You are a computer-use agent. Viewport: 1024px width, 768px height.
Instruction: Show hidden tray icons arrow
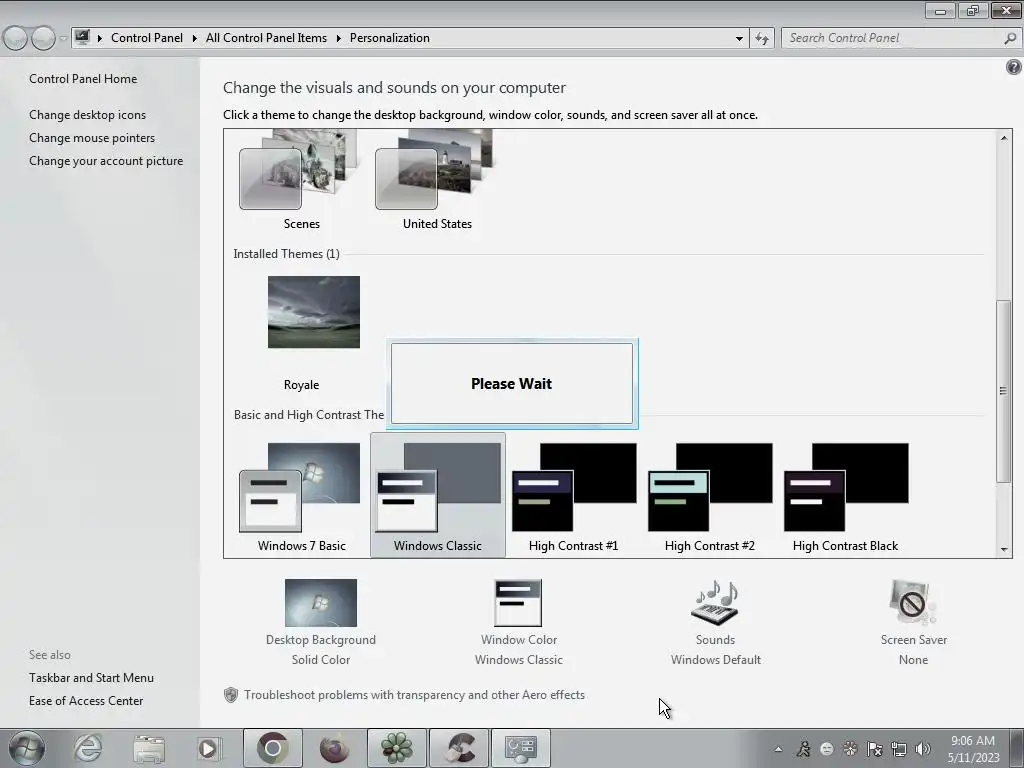click(778, 749)
